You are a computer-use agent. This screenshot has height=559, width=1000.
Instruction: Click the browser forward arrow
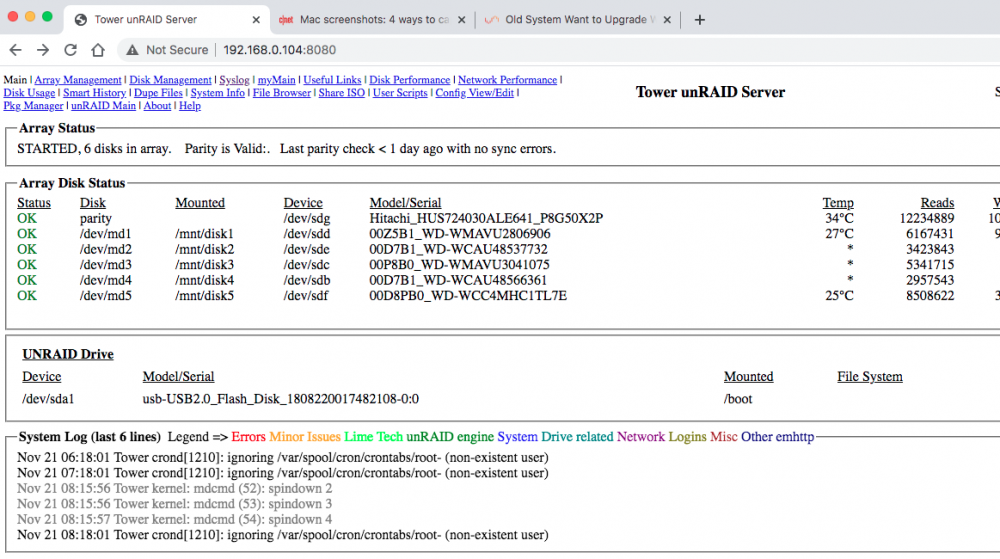click(x=43, y=50)
